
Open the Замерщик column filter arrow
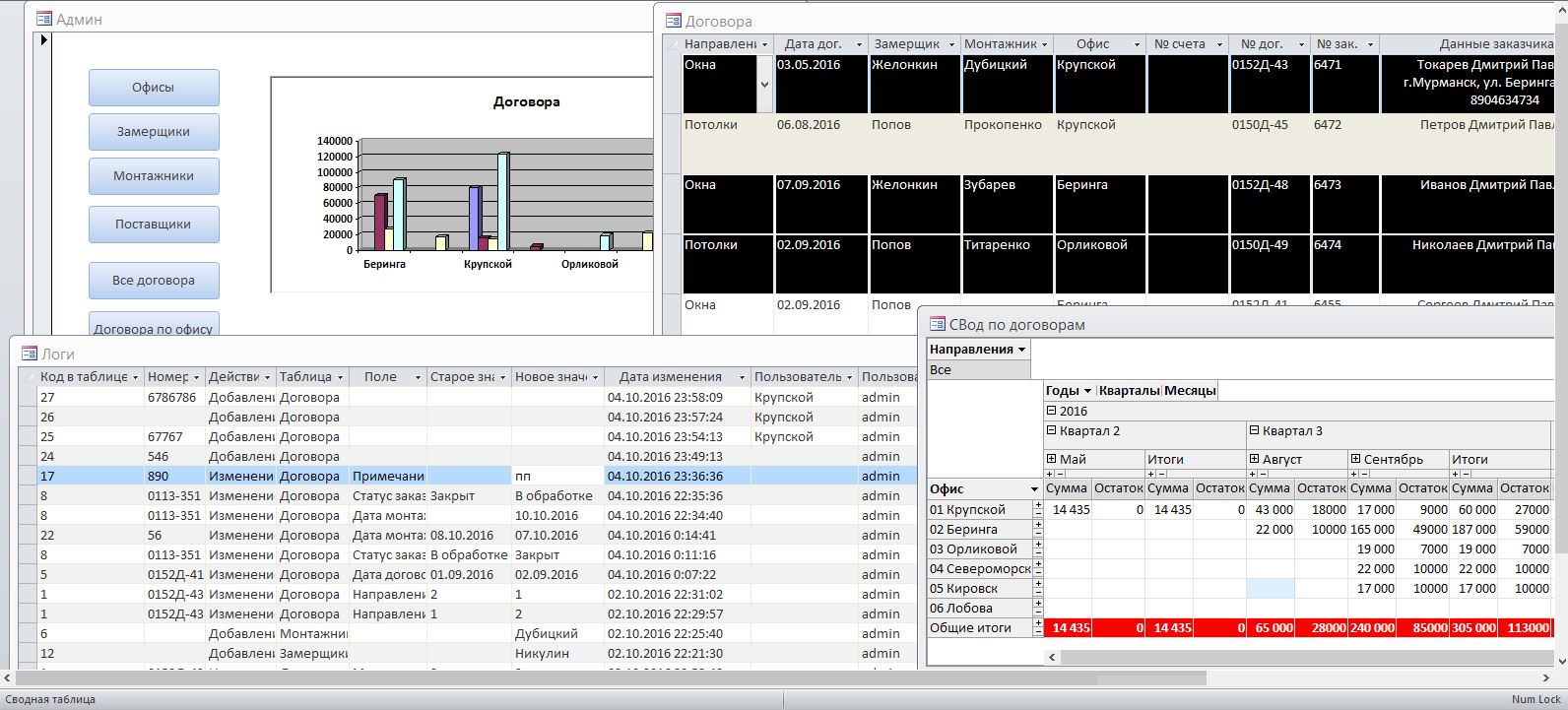click(951, 44)
